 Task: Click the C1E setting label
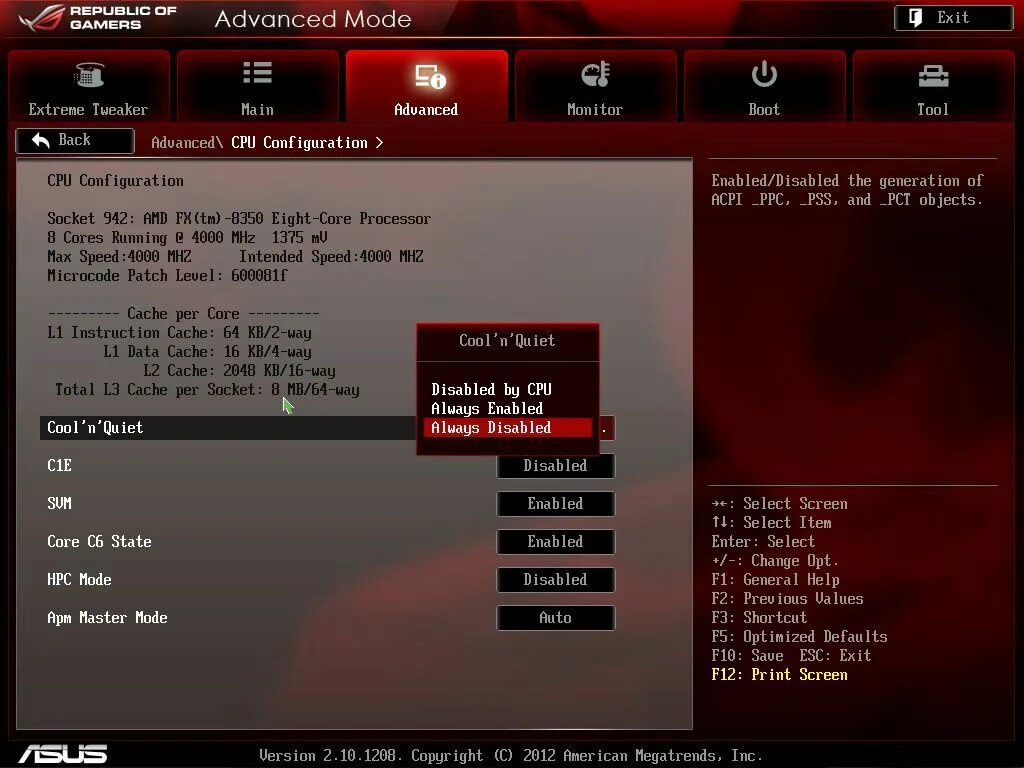coord(59,466)
